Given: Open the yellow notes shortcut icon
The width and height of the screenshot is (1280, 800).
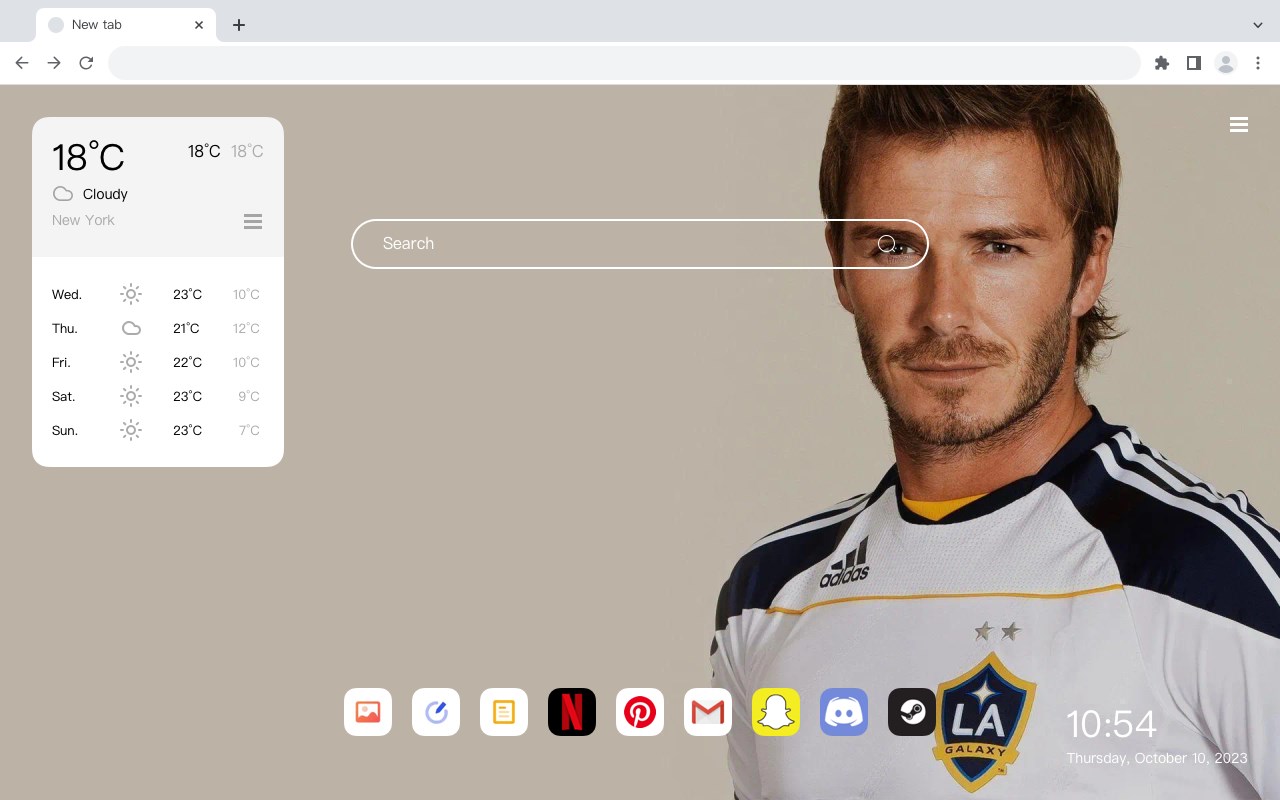Looking at the screenshot, I should [x=504, y=712].
